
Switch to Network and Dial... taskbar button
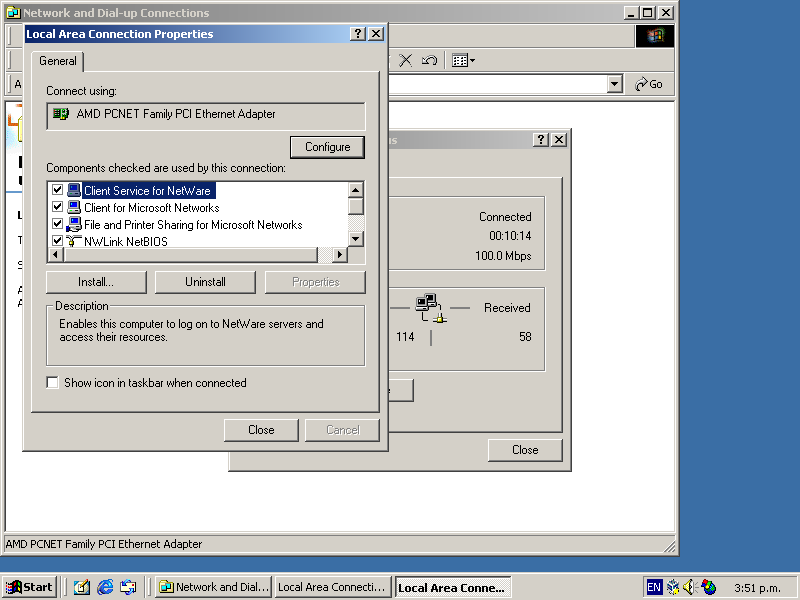(214, 587)
